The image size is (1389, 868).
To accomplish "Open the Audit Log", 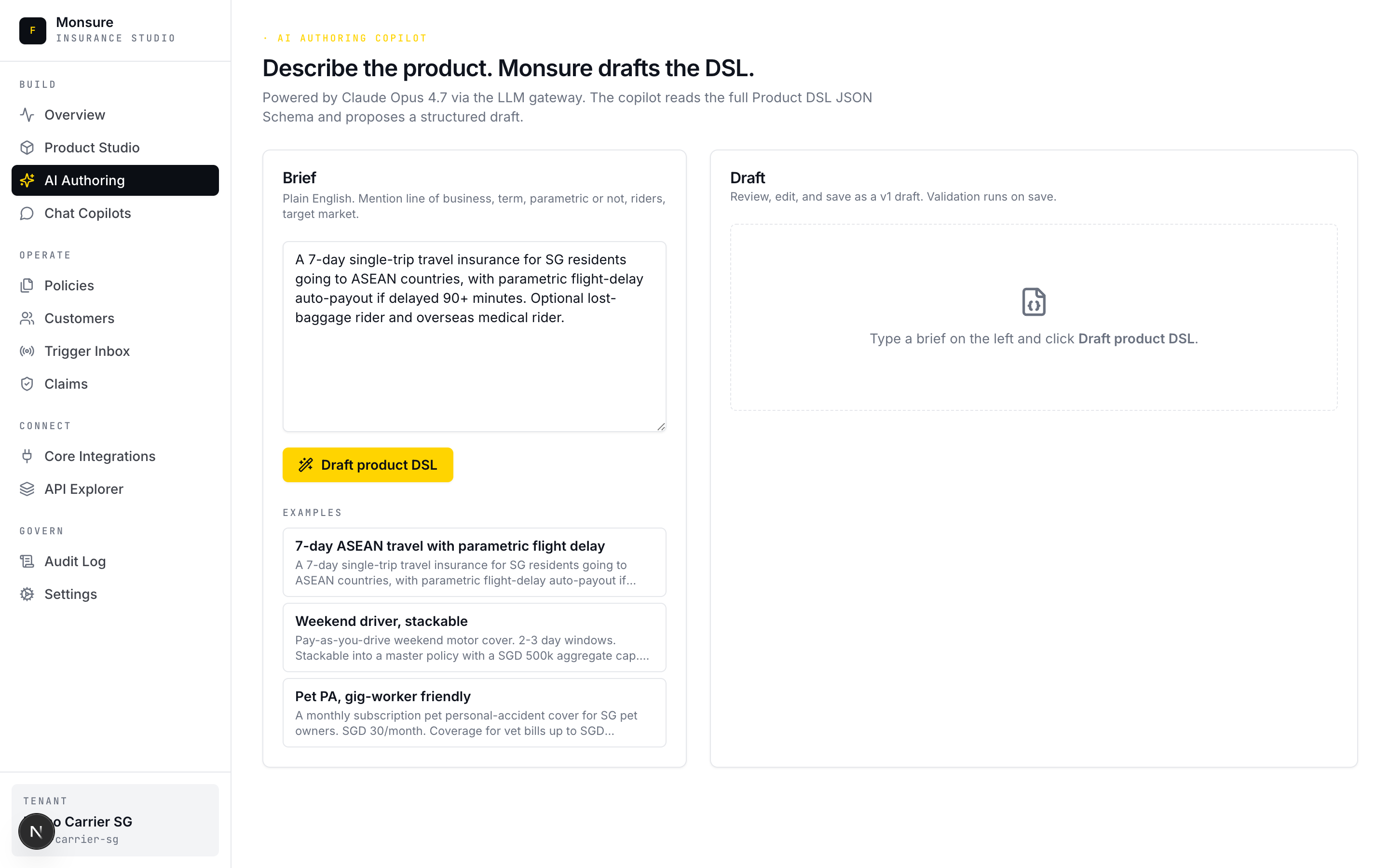I will coord(75,561).
